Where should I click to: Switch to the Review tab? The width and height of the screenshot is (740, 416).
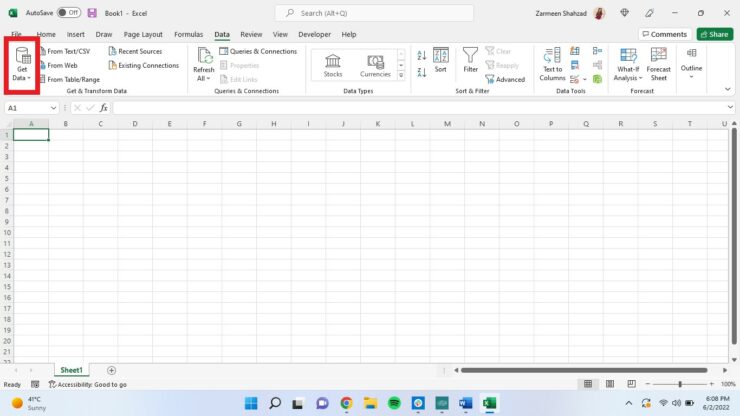[251, 34]
